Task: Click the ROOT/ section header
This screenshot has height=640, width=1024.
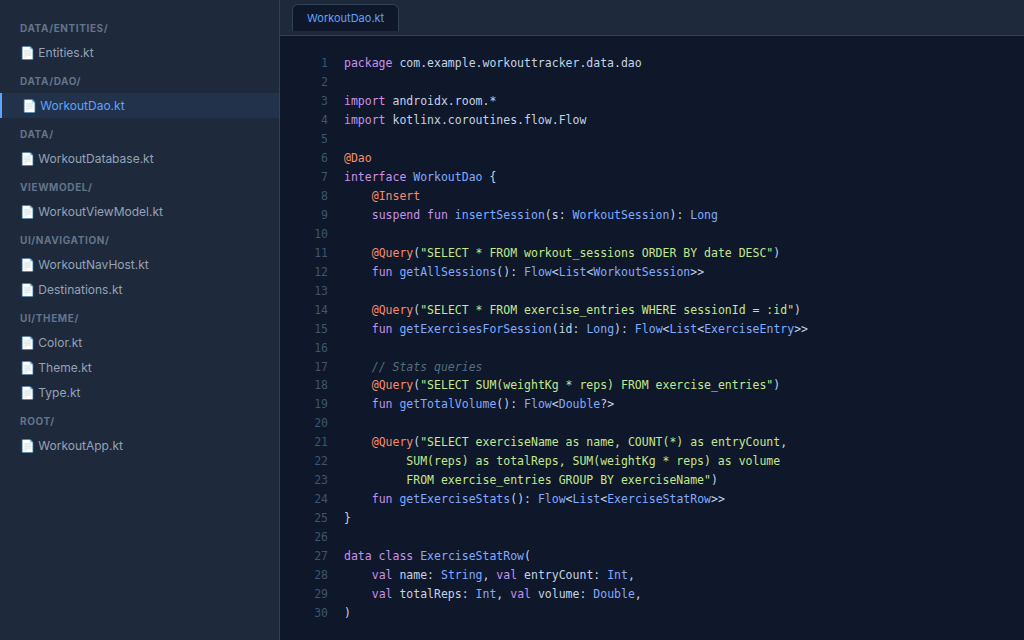Action: point(37,421)
